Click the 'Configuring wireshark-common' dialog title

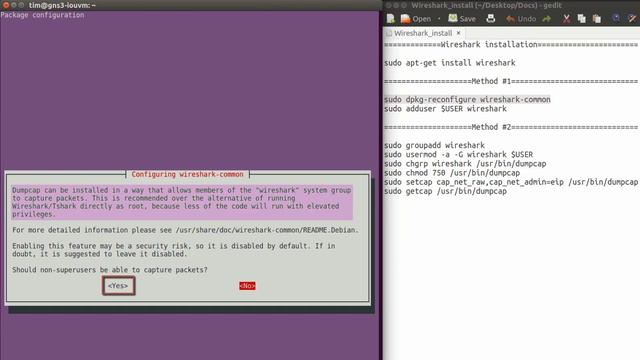pos(187,174)
